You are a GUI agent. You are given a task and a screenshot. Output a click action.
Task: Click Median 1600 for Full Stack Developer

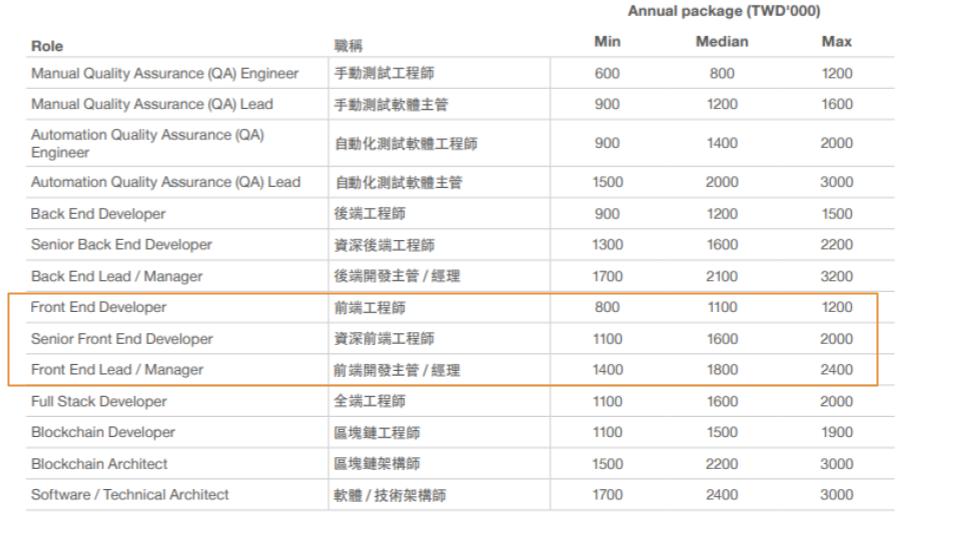pyautogui.click(x=722, y=401)
